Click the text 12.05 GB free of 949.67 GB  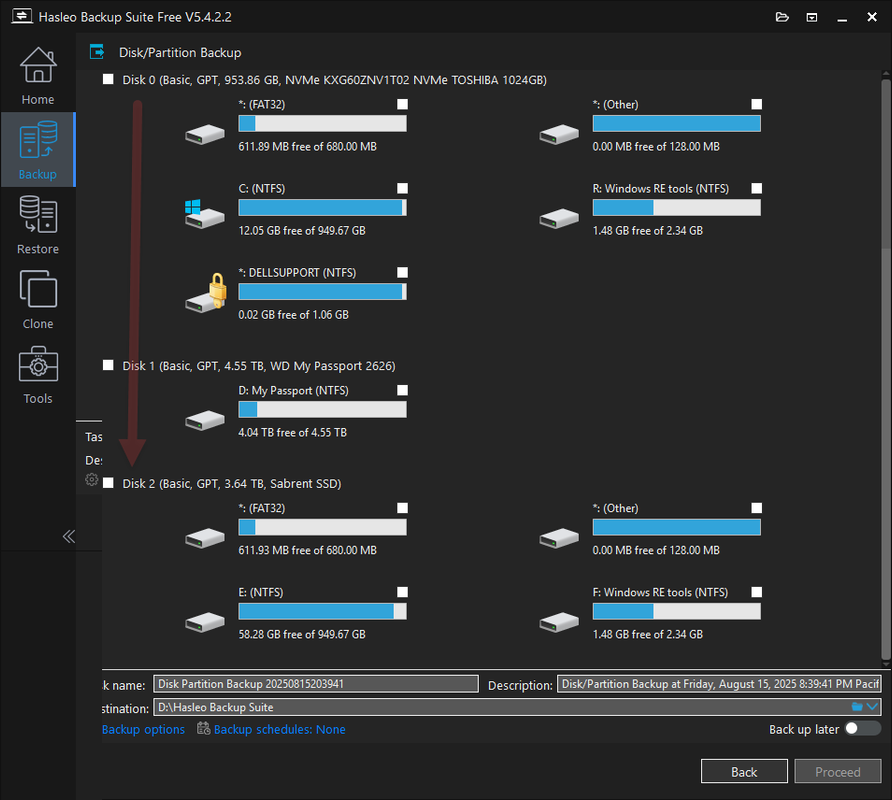pyautogui.click(x=302, y=230)
